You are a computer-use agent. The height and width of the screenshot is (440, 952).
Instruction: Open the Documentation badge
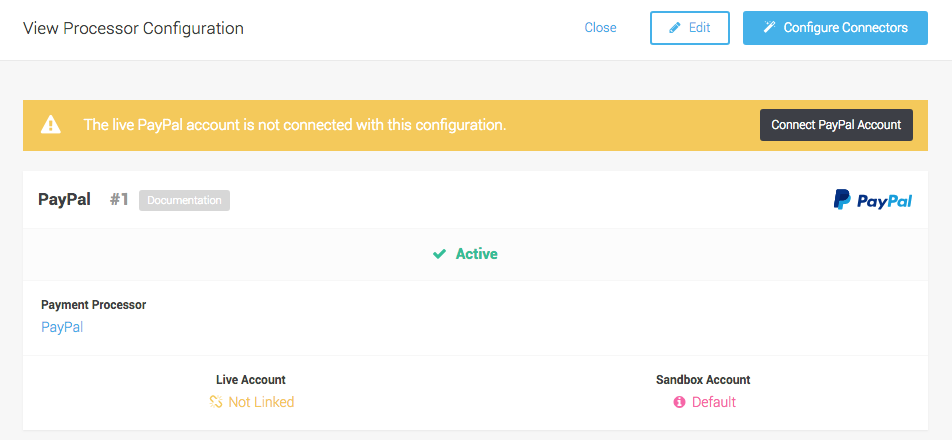pos(184,200)
